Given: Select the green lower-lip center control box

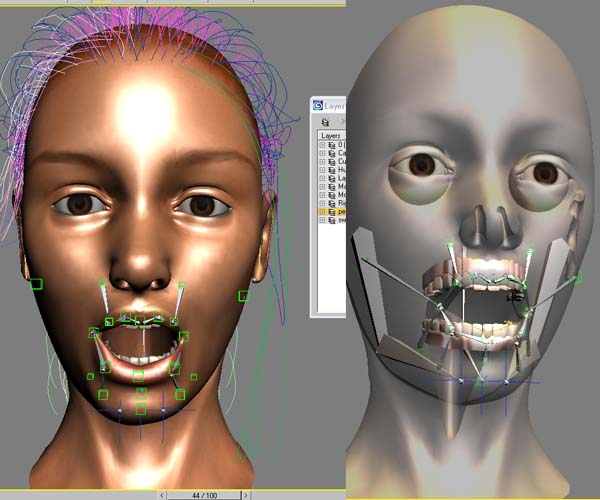Looking at the screenshot, I should pos(139,376).
